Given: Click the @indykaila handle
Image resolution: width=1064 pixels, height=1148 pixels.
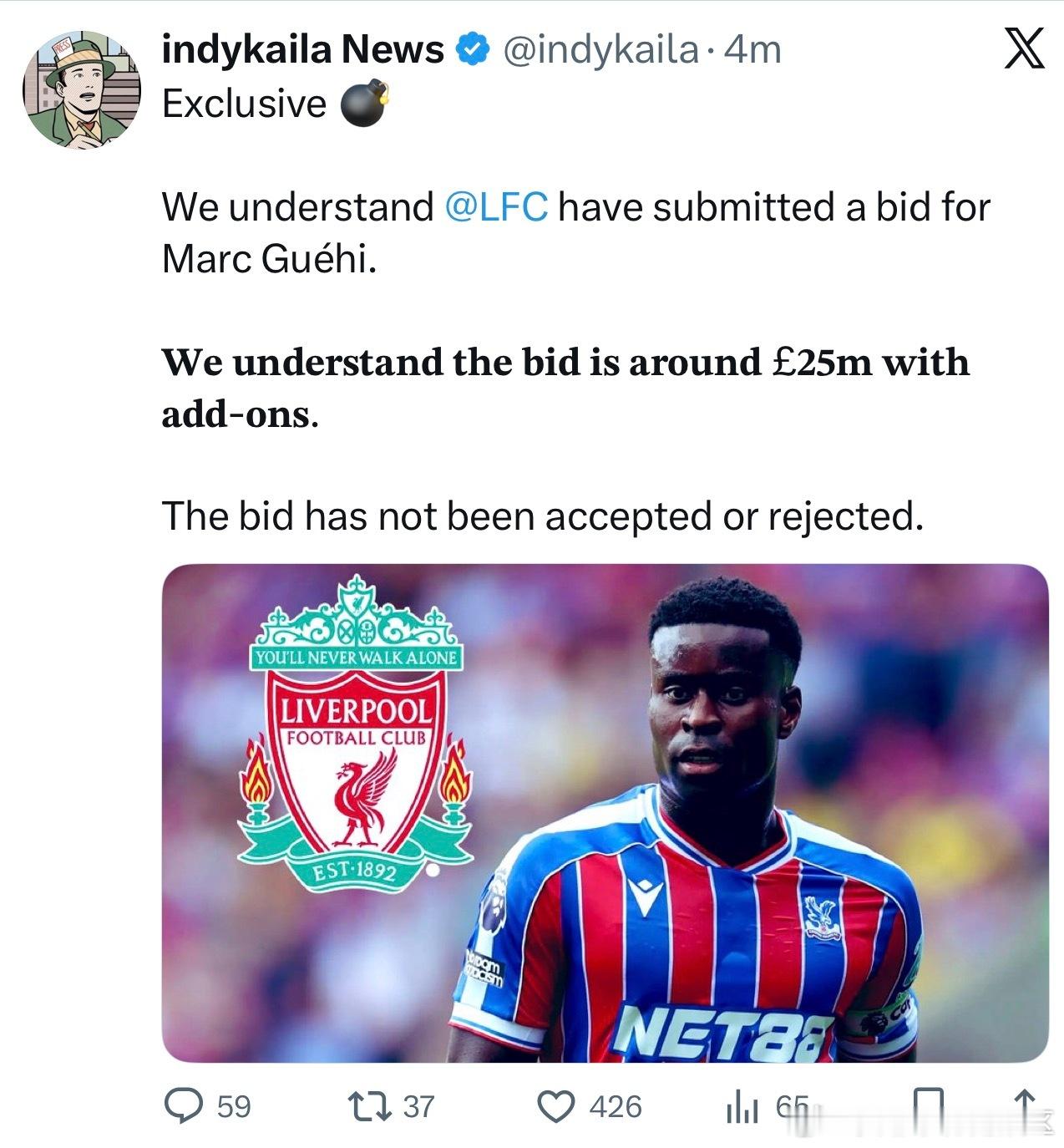Looking at the screenshot, I should [600, 50].
